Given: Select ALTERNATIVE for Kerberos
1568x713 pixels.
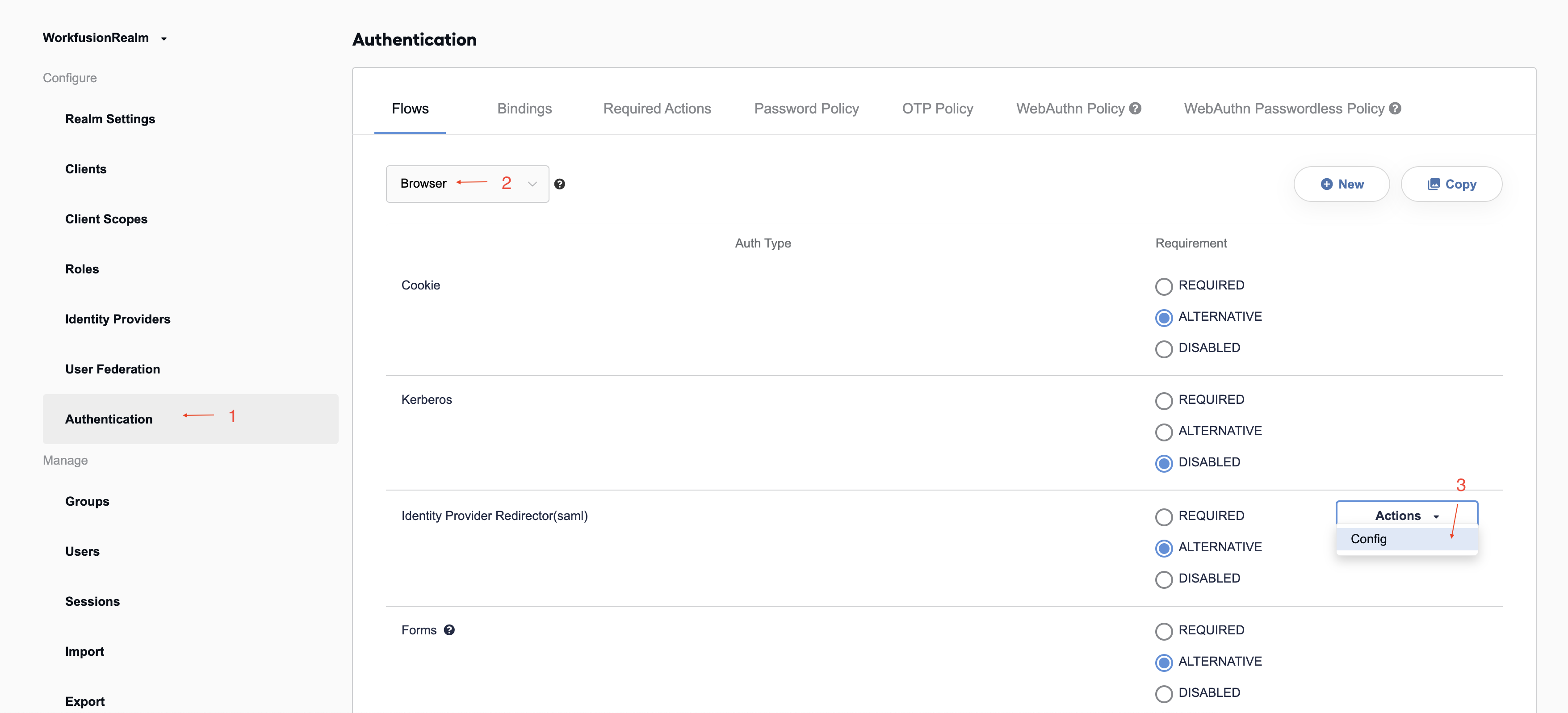Looking at the screenshot, I should [1164, 432].
